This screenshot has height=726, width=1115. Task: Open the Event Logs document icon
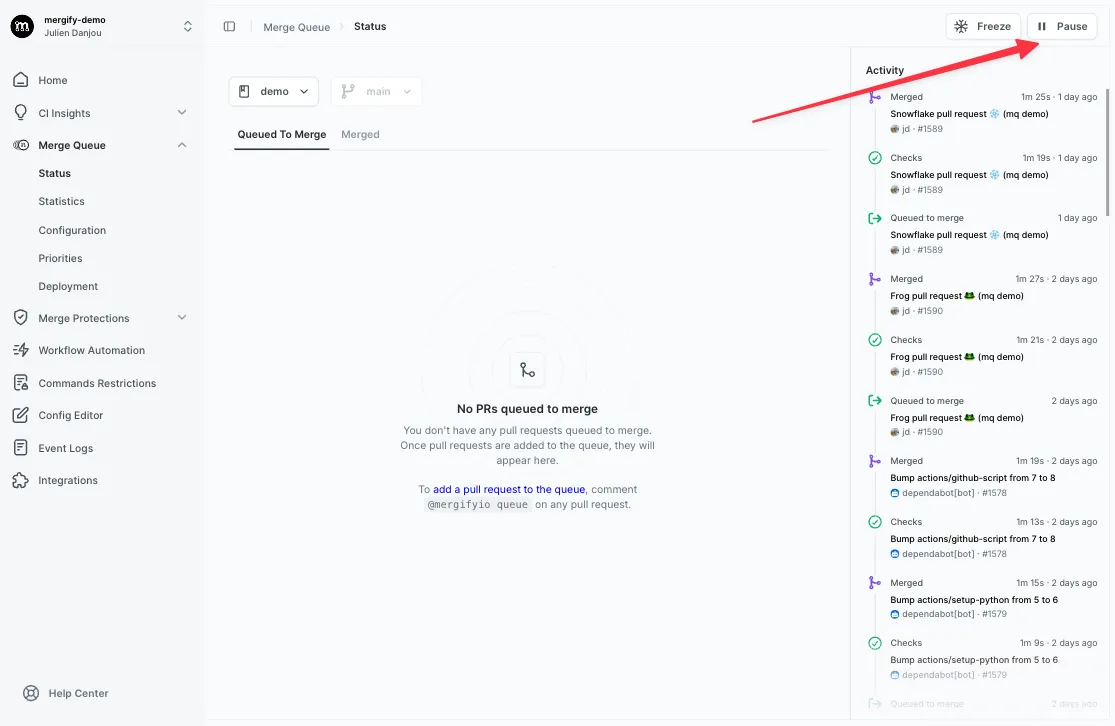tap(22, 447)
